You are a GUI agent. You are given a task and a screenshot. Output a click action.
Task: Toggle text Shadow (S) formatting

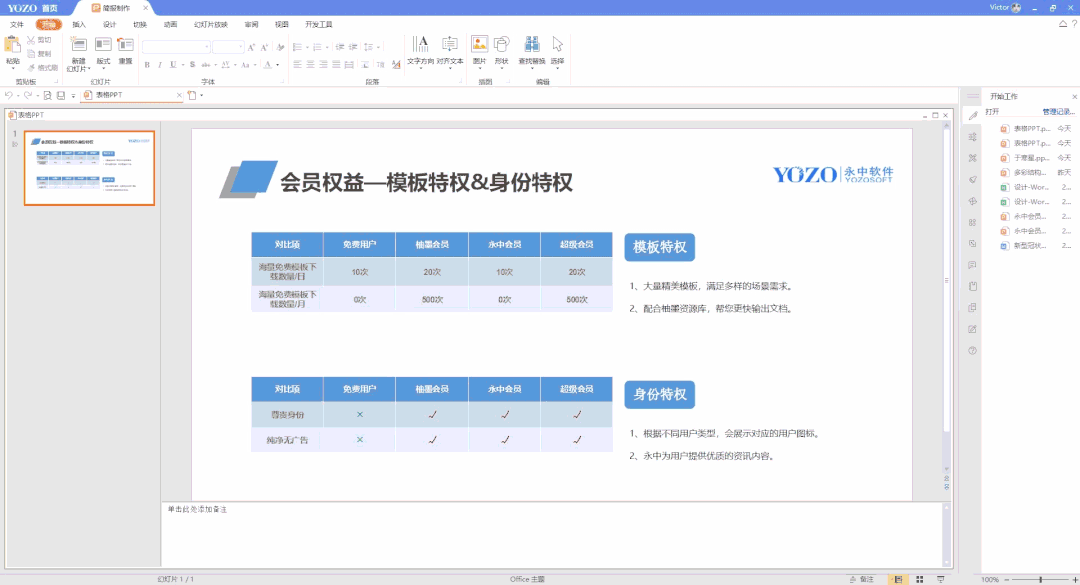tap(192, 65)
